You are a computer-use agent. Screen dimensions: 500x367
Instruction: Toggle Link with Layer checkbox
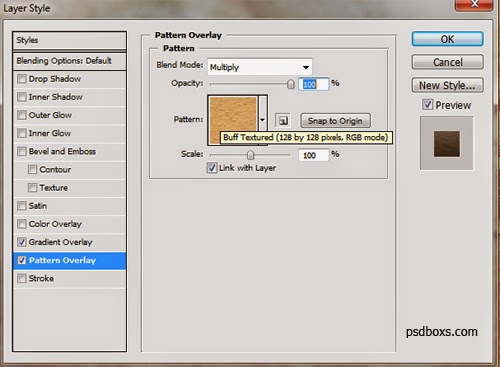click(x=212, y=168)
